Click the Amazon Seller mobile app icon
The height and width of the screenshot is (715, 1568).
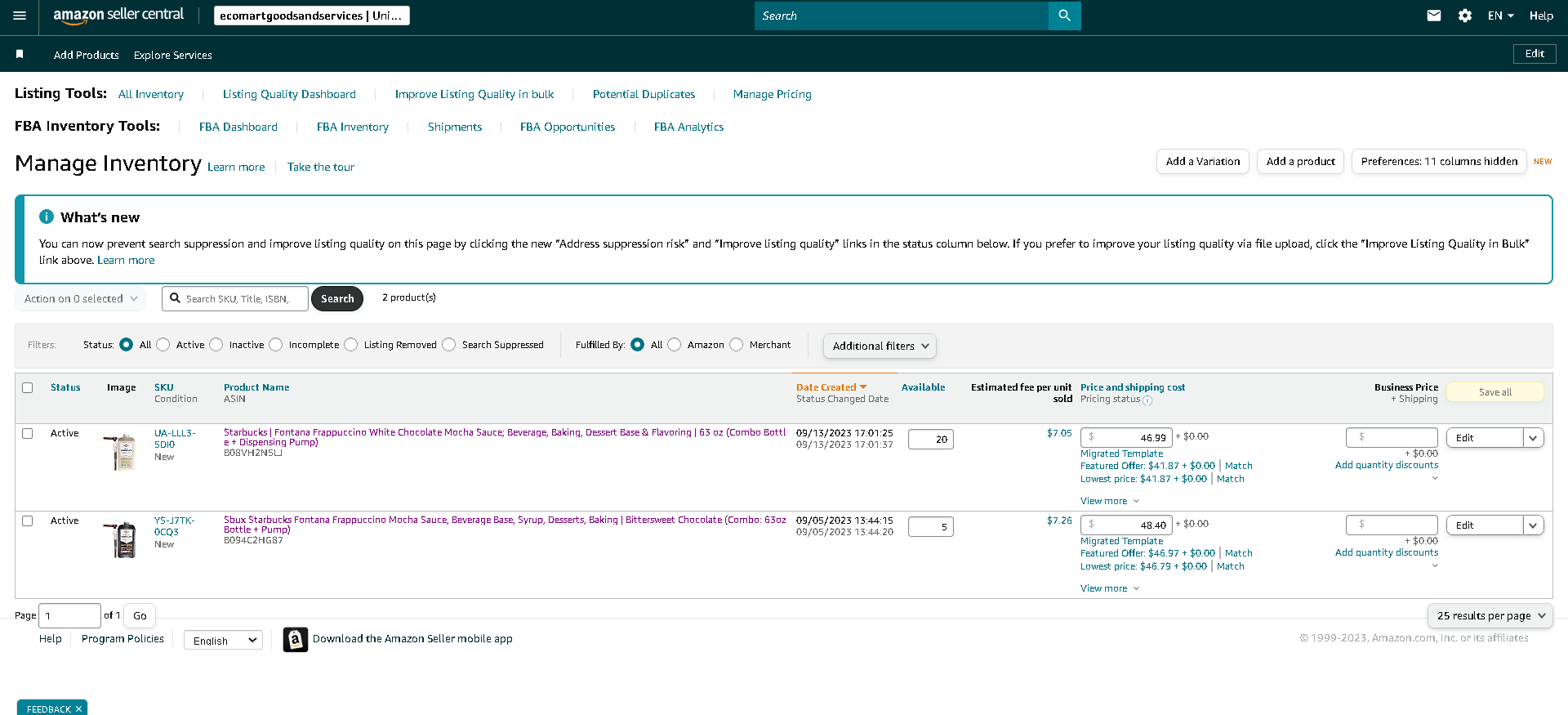pyautogui.click(x=295, y=639)
